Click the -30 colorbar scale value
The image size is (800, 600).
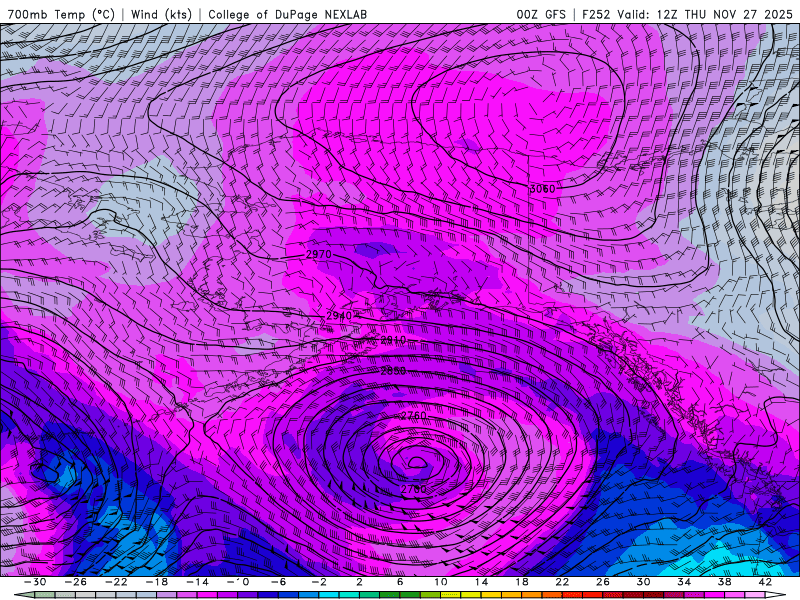tap(35, 582)
